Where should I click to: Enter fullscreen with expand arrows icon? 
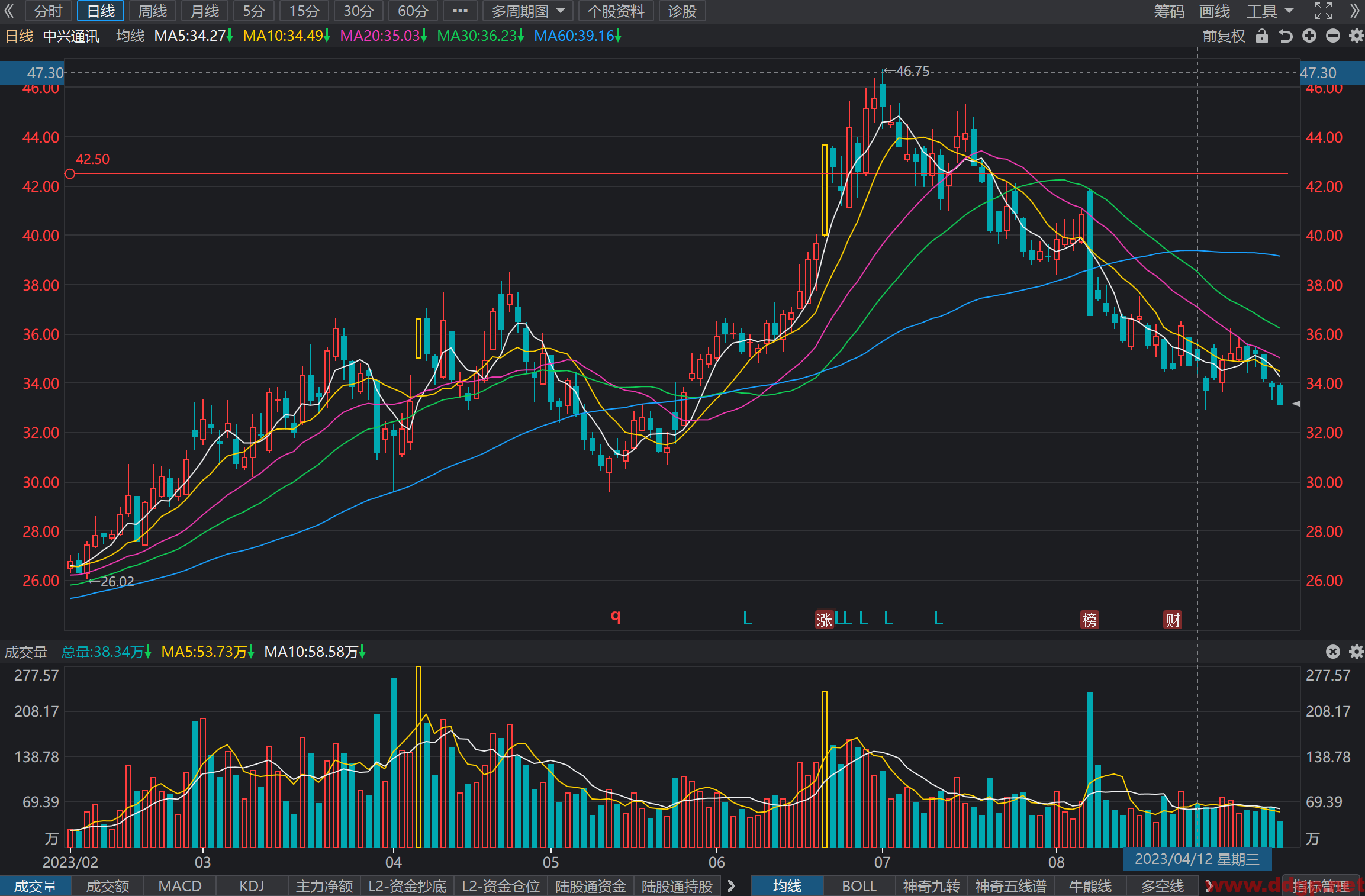pos(1324,11)
